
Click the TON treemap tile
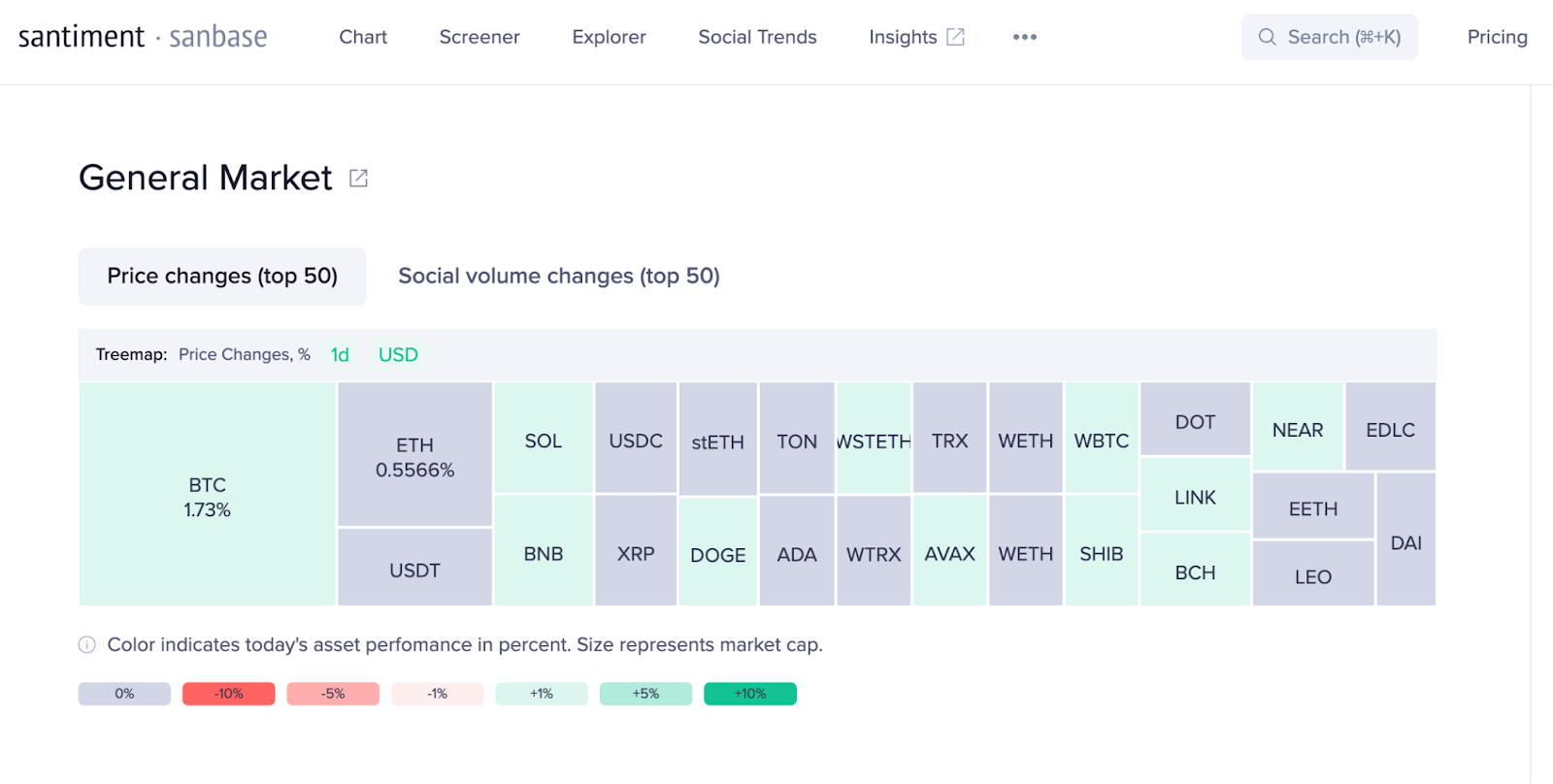[797, 439]
